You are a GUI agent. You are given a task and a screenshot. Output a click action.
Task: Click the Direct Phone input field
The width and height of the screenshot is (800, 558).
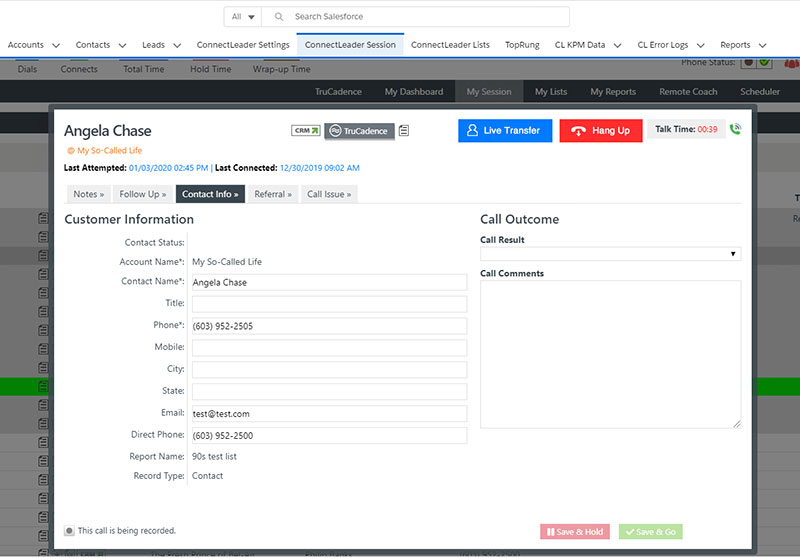click(329, 436)
